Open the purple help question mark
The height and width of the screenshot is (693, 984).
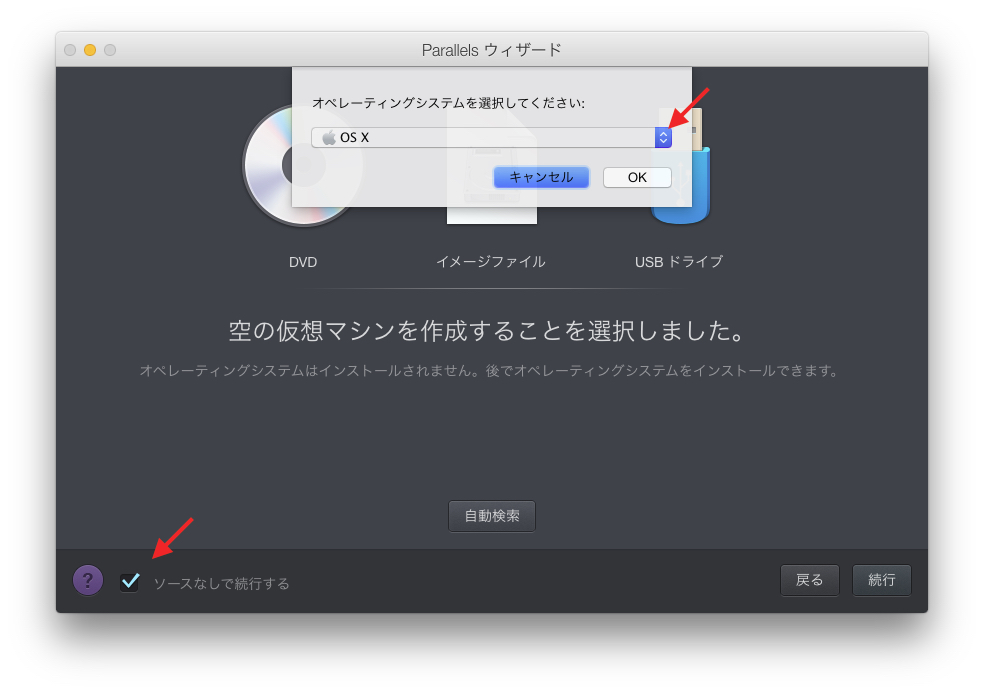point(88,580)
